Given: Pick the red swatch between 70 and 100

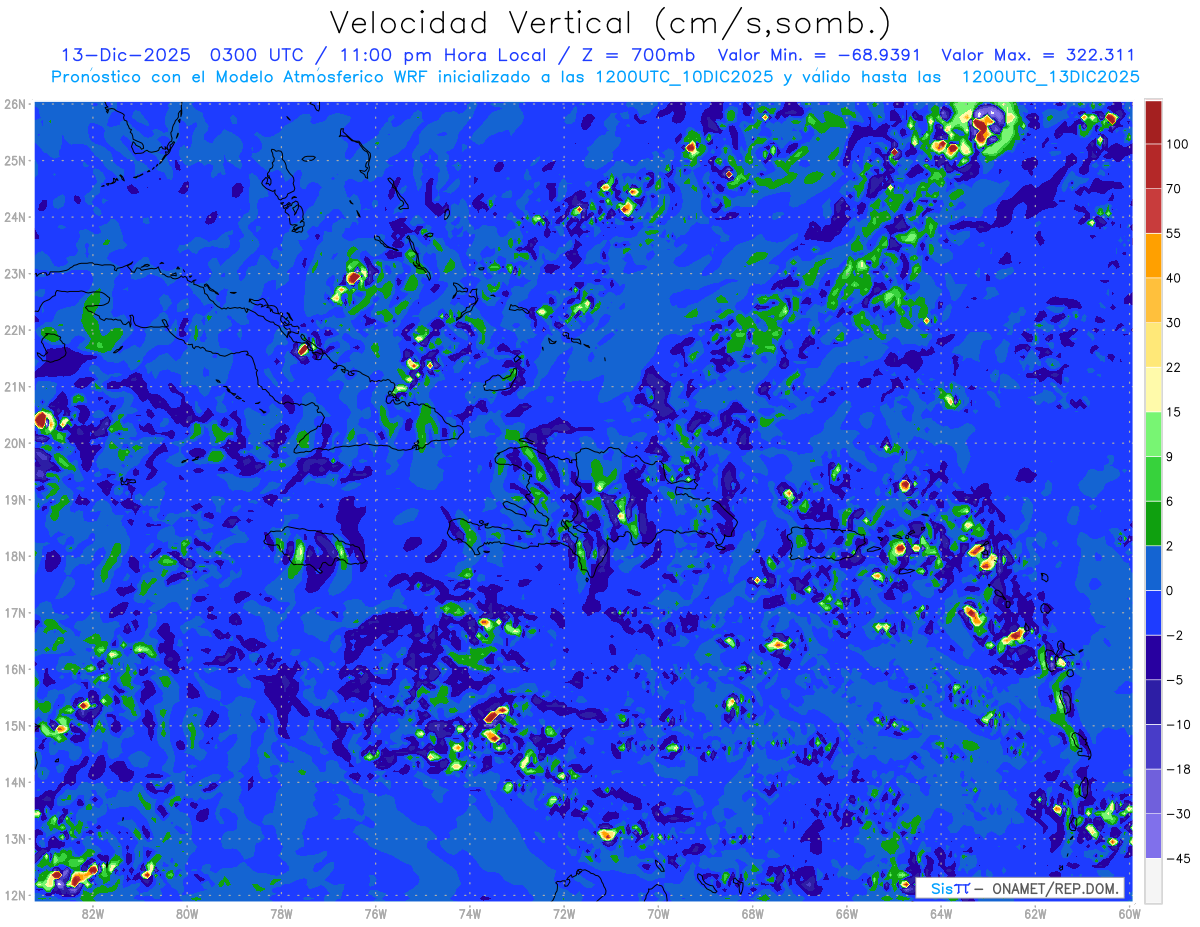Looking at the screenshot, I should (x=1153, y=167).
